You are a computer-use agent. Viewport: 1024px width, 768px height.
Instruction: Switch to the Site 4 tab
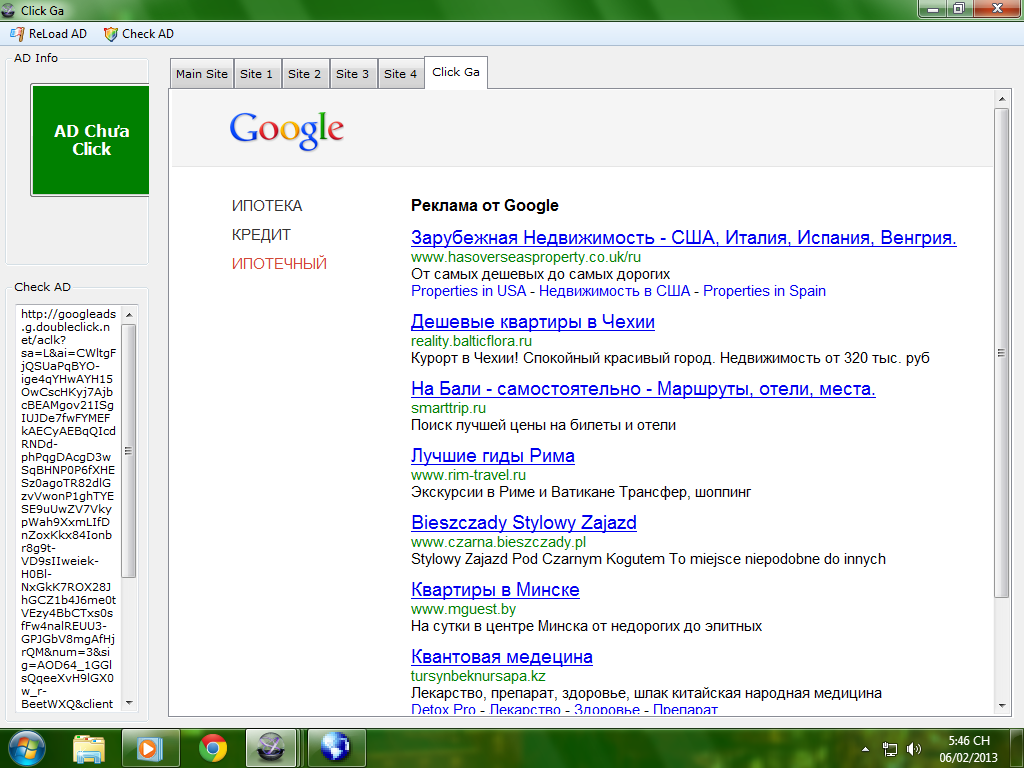tap(400, 74)
